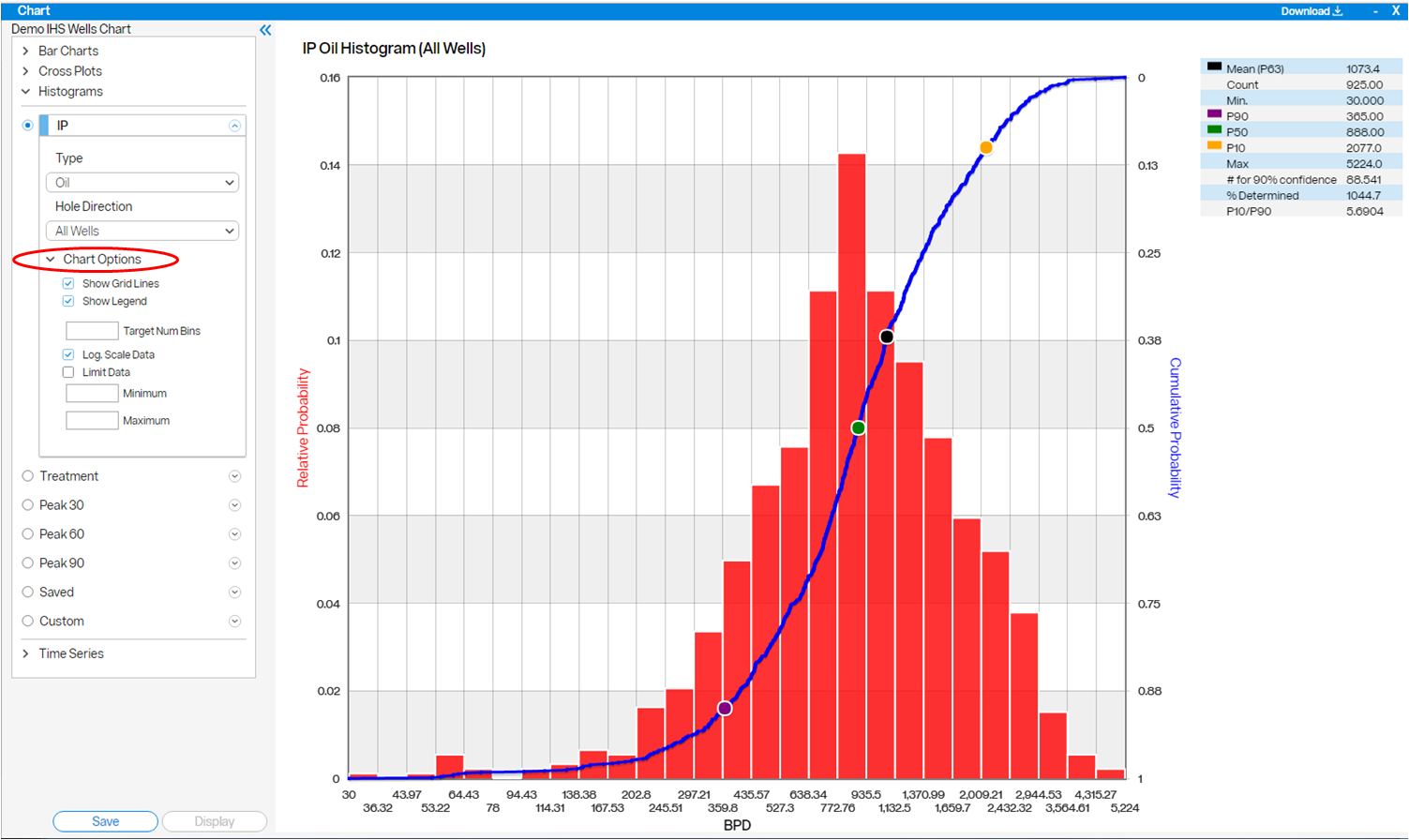The height and width of the screenshot is (840, 1409).
Task: Uncheck Show Grid Lines checkbox
Action: point(68,283)
